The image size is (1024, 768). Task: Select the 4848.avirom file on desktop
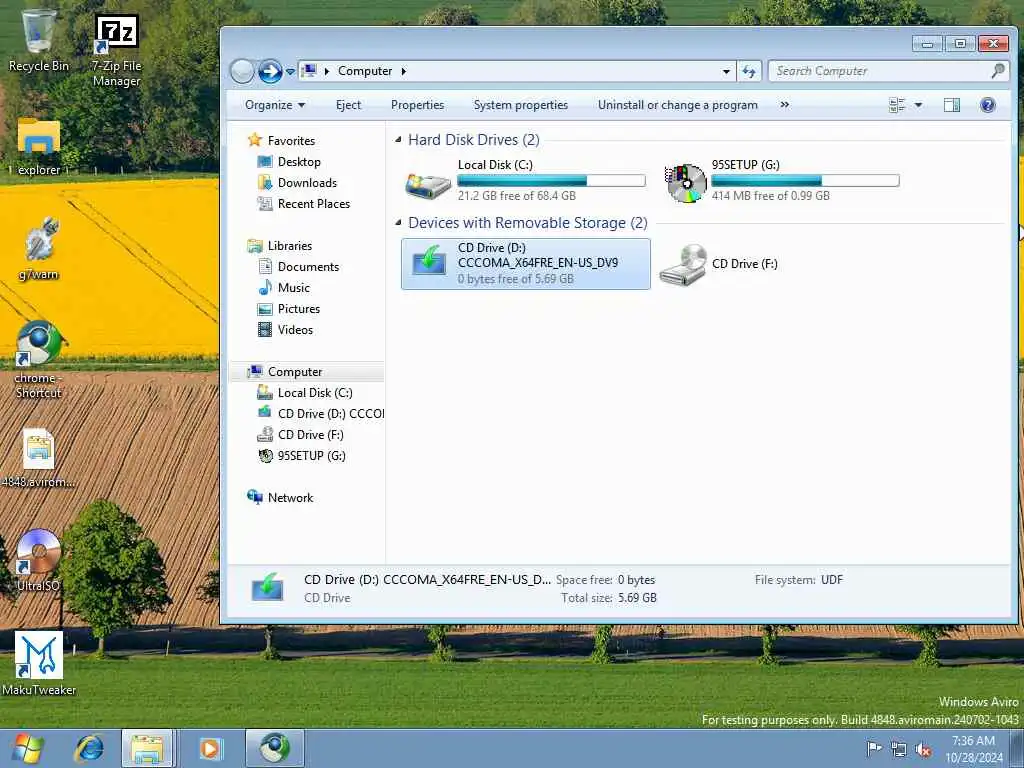38,458
